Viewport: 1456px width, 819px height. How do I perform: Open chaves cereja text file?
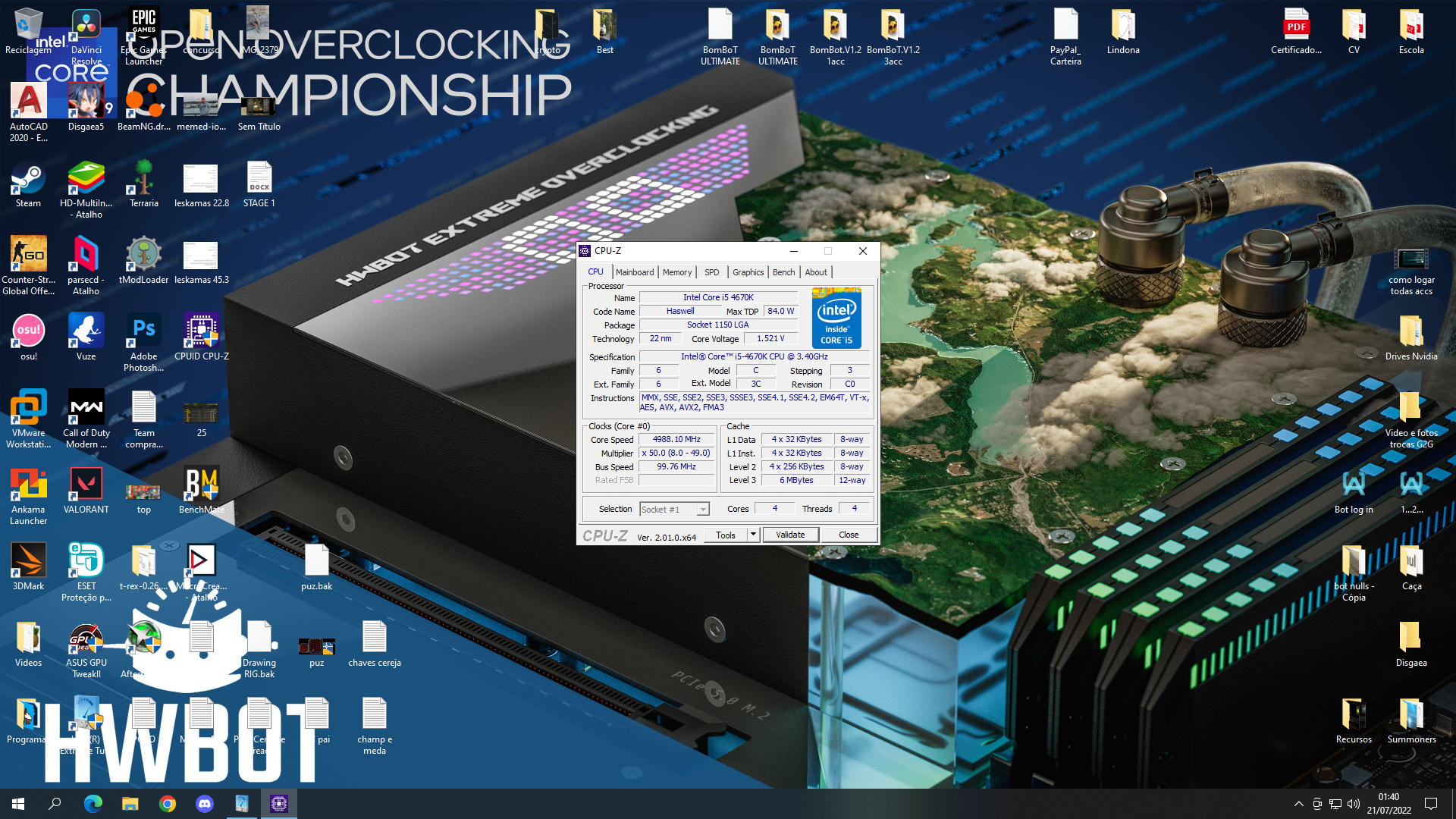(x=374, y=643)
